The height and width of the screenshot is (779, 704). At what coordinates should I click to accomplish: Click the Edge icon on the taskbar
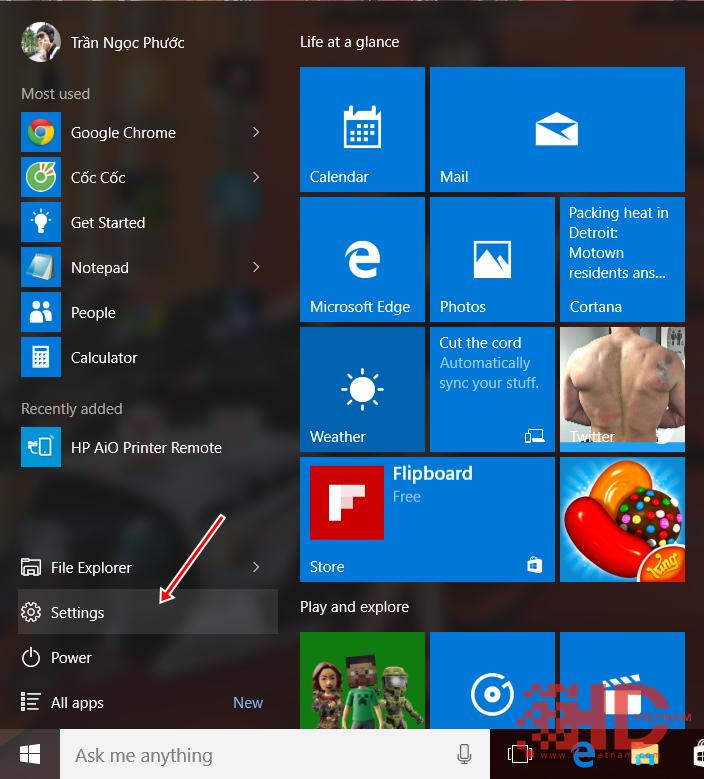tap(582, 754)
